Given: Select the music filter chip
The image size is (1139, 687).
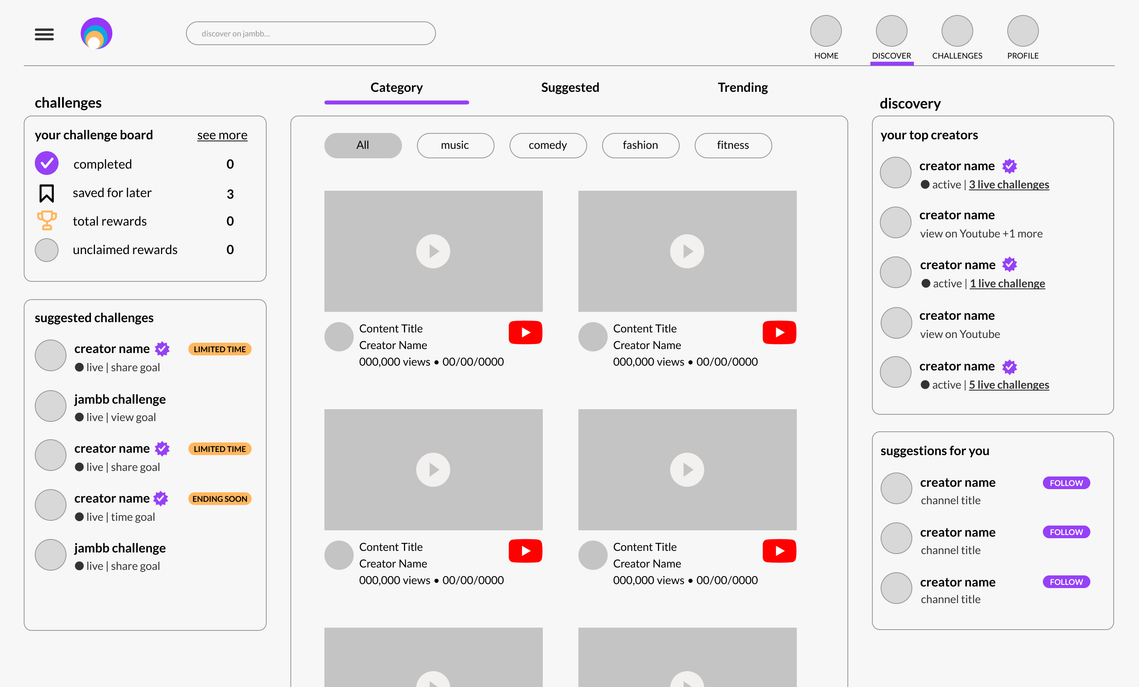Looking at the screenshot, I should 455,145.
